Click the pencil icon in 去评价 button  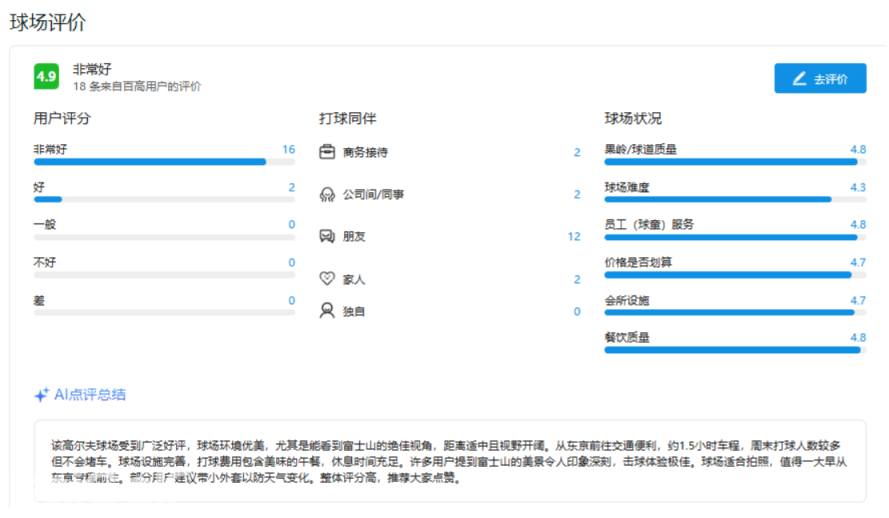click(799, 79)
